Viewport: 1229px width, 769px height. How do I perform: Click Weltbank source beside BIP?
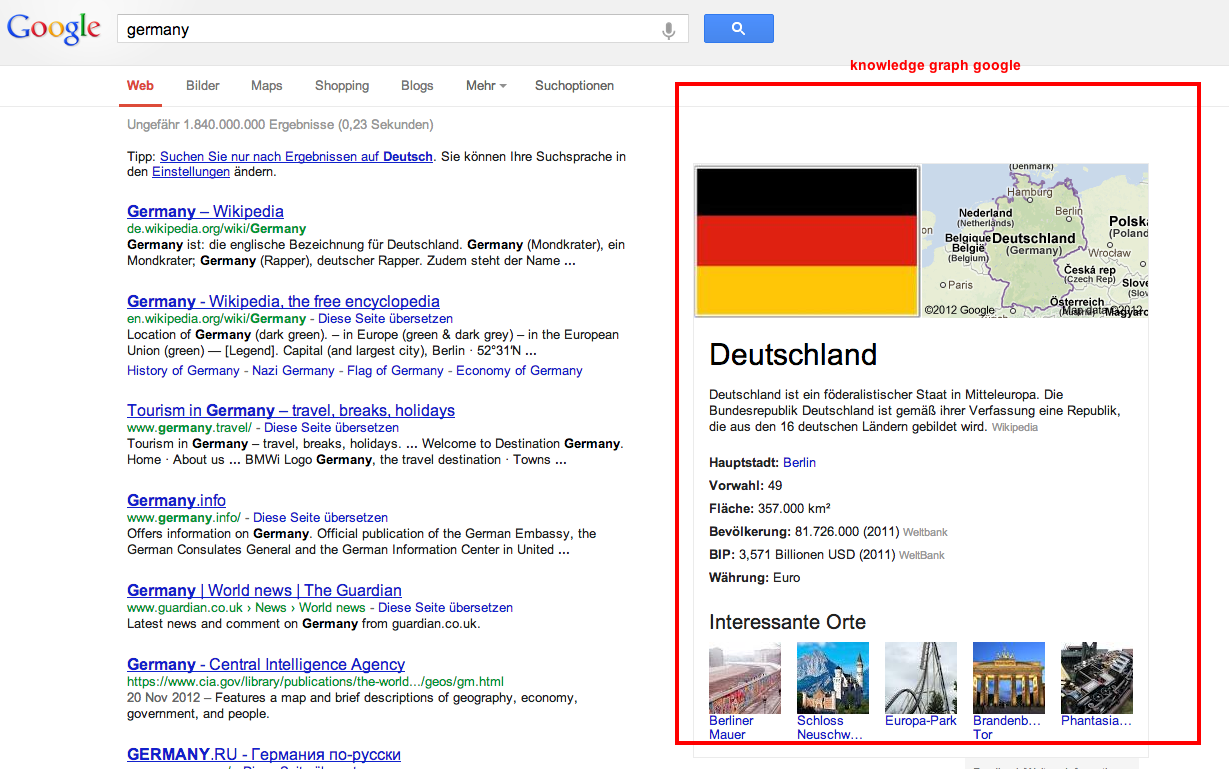pos(922,555)
